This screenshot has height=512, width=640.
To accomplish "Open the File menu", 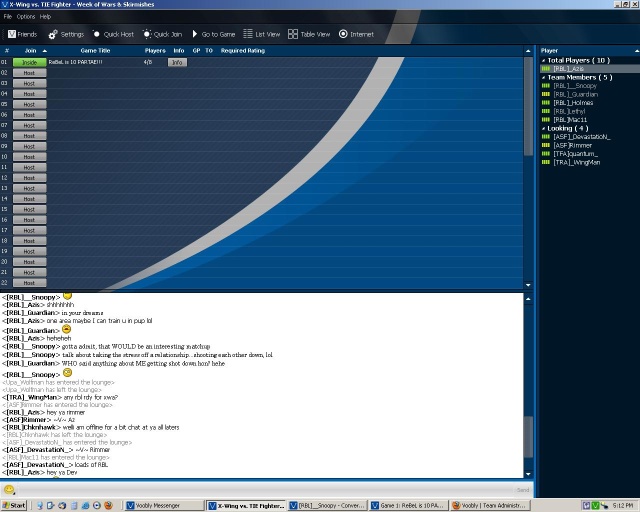I will (x=8, y=17).
